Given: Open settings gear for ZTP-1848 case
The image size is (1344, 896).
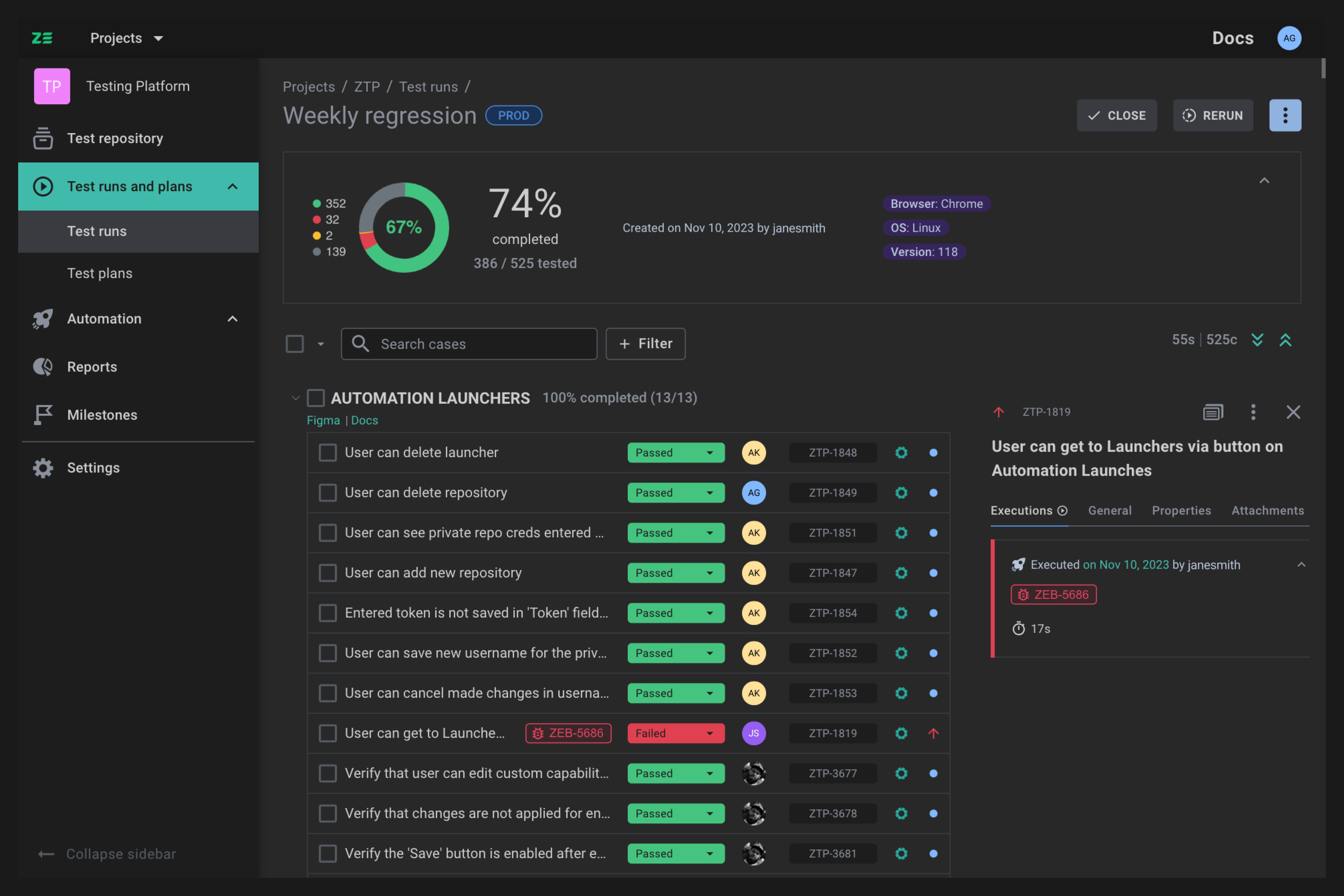Looking at the screenshot, I should pyautogui.click(x=901, y=452).
